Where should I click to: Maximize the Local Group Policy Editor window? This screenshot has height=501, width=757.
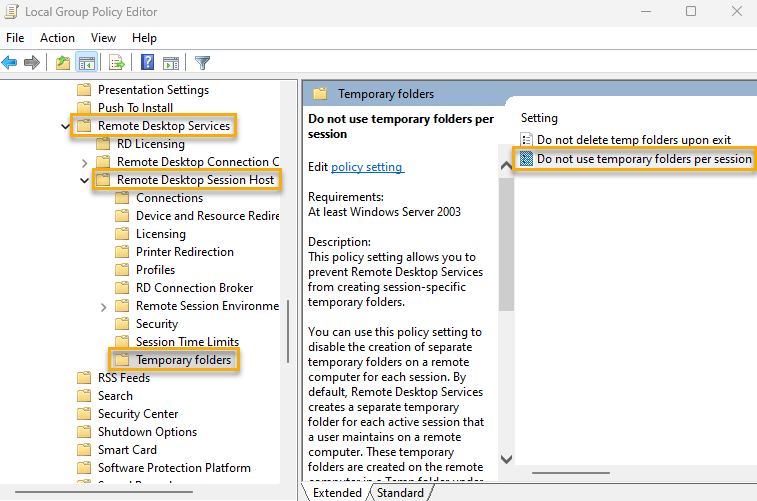tap(691, 11)
